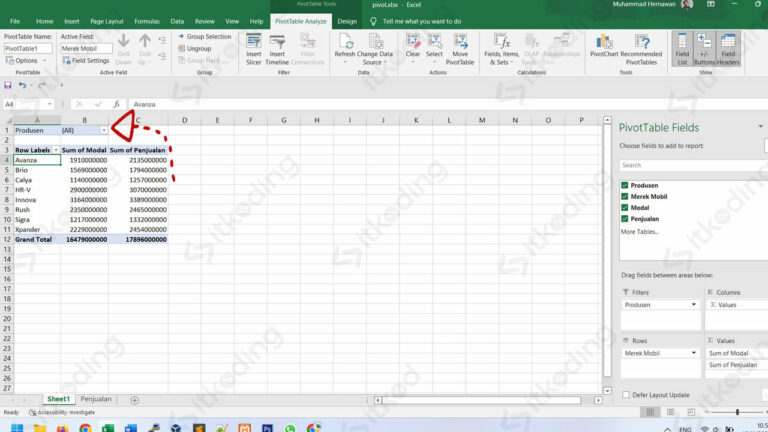Open the Design tab
This screenshot has height=432, width=768.
[347, 22]
